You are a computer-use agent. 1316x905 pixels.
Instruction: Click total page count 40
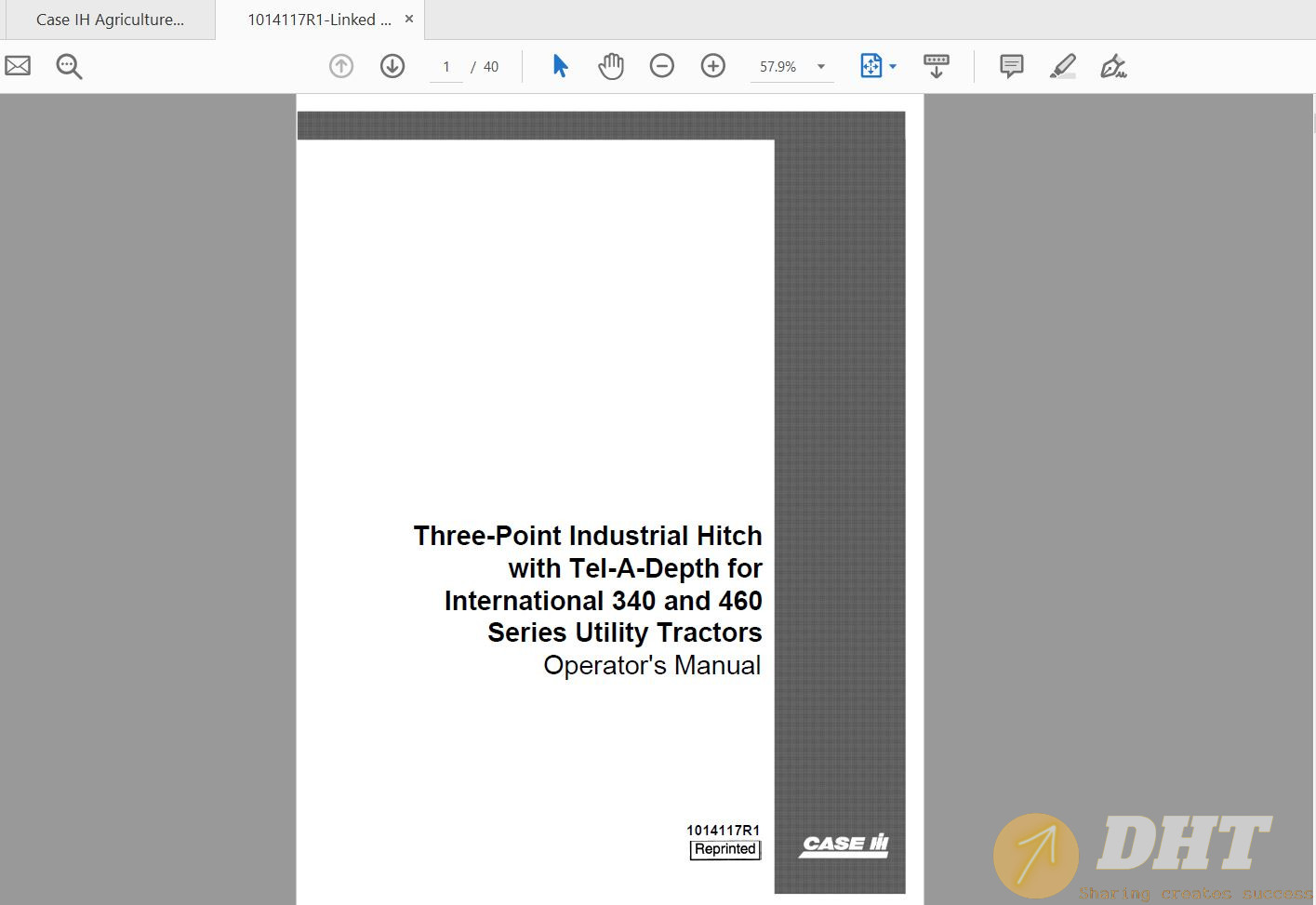(491, 67)
